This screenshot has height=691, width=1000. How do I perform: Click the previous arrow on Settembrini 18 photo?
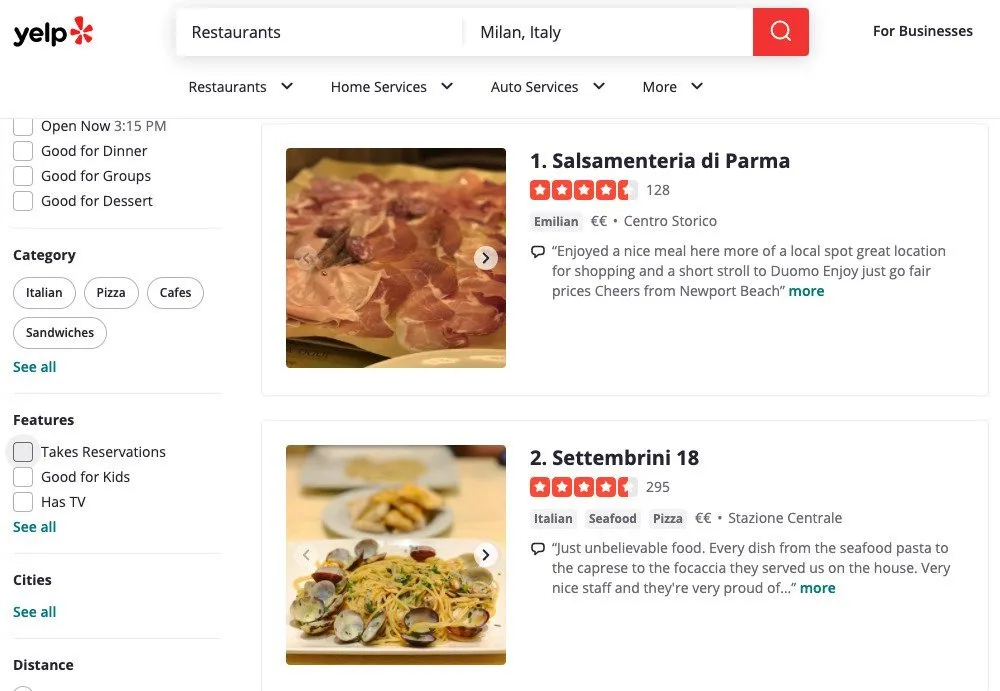306,554
